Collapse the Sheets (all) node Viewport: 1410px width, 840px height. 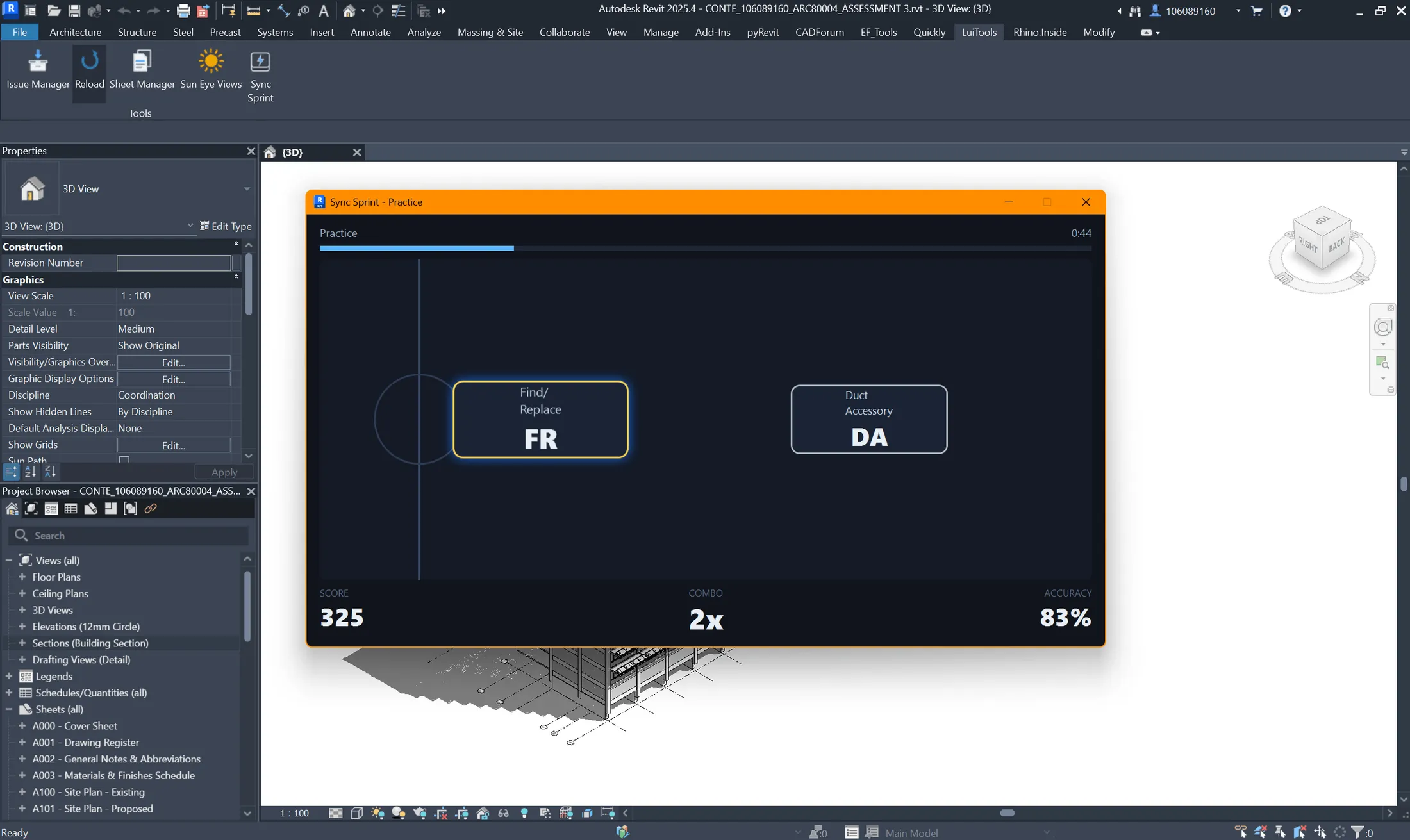click(9, 709)
